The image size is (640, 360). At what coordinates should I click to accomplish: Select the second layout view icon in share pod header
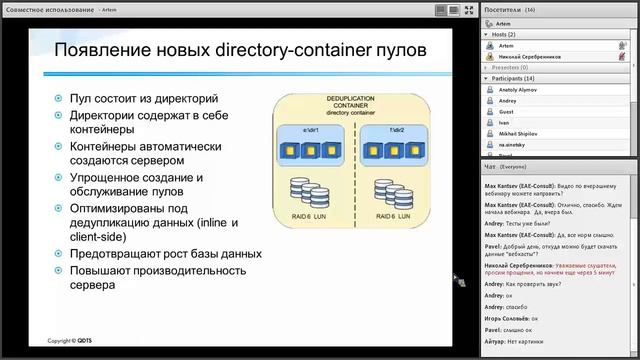[453, 10]
